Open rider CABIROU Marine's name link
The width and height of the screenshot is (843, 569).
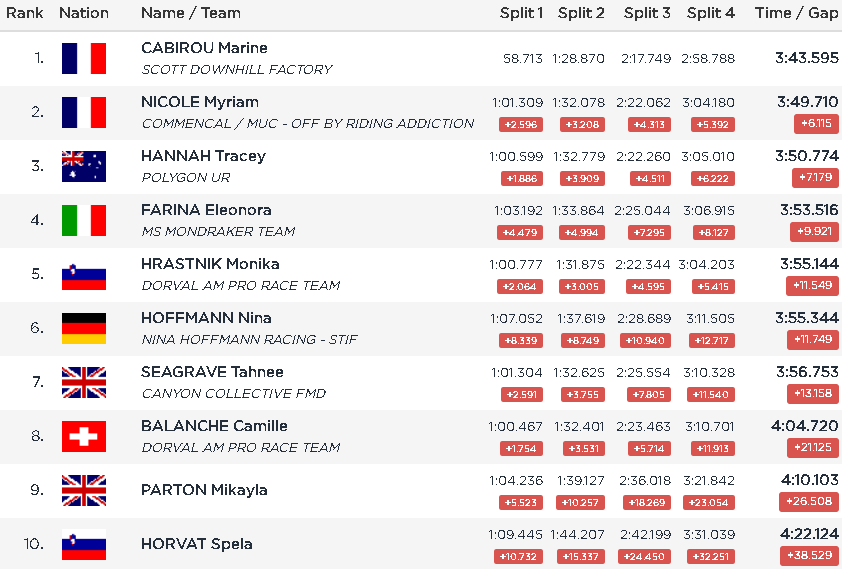coord(204,48)
